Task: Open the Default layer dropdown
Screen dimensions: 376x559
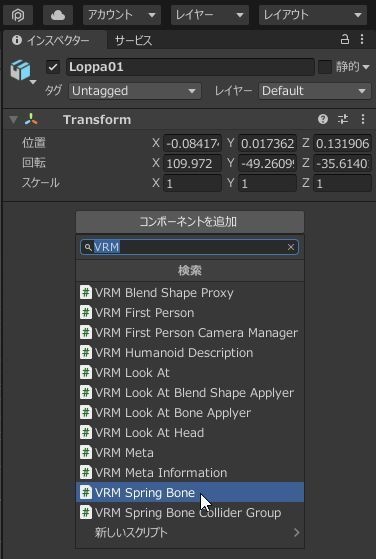Action: (x=315, y=91)
